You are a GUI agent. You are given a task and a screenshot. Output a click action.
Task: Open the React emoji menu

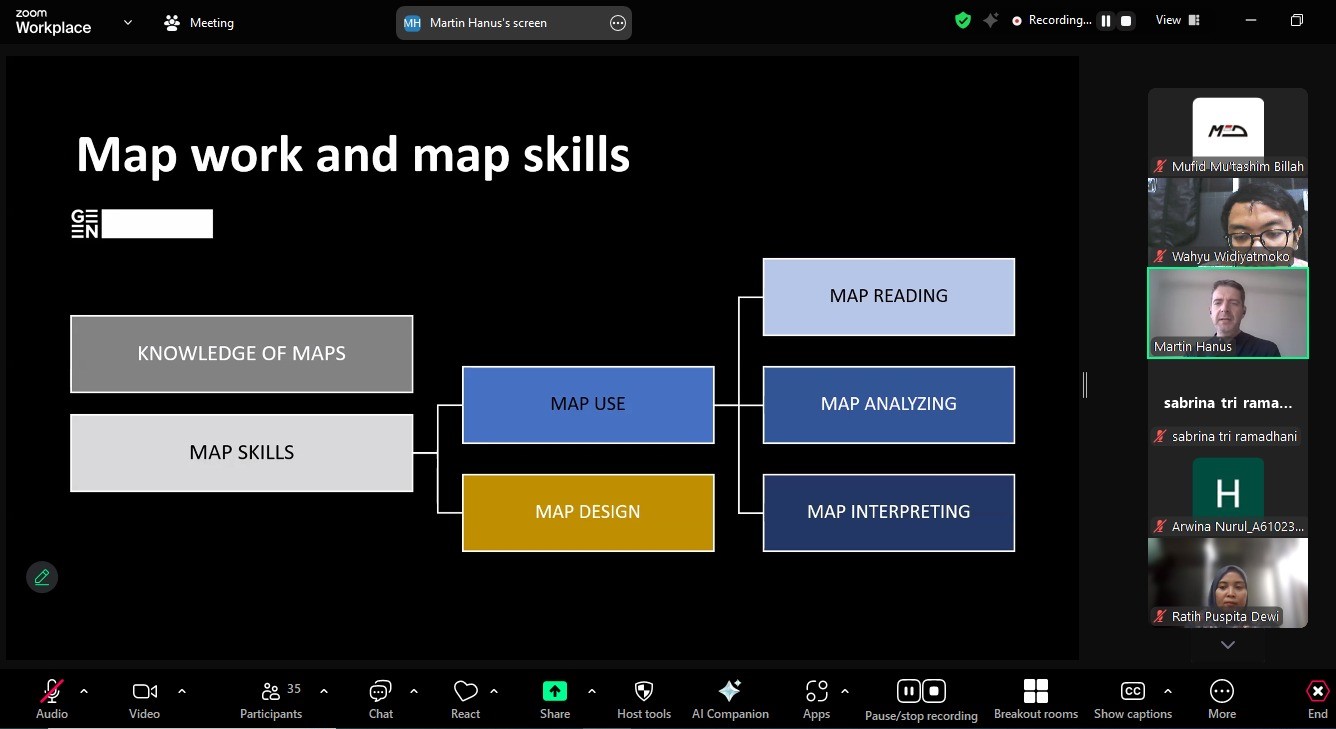465,699
